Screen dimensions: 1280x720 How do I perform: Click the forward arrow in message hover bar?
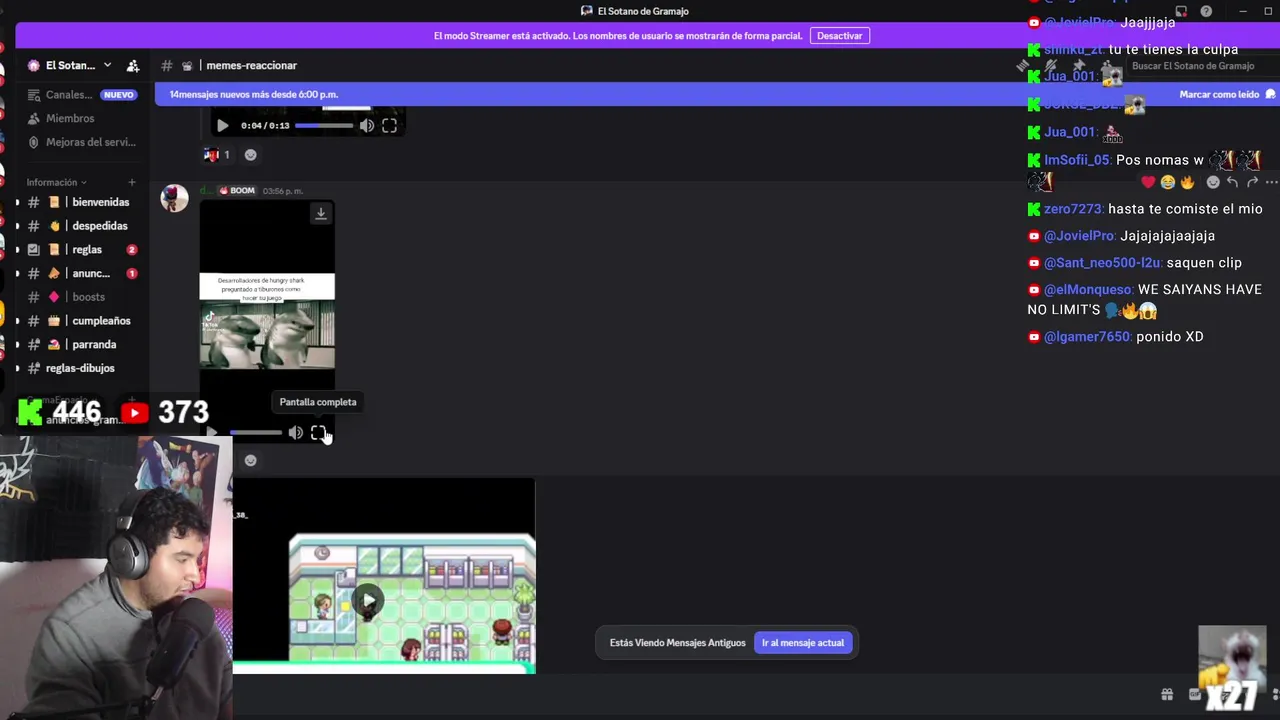[x=1252, y=182]
